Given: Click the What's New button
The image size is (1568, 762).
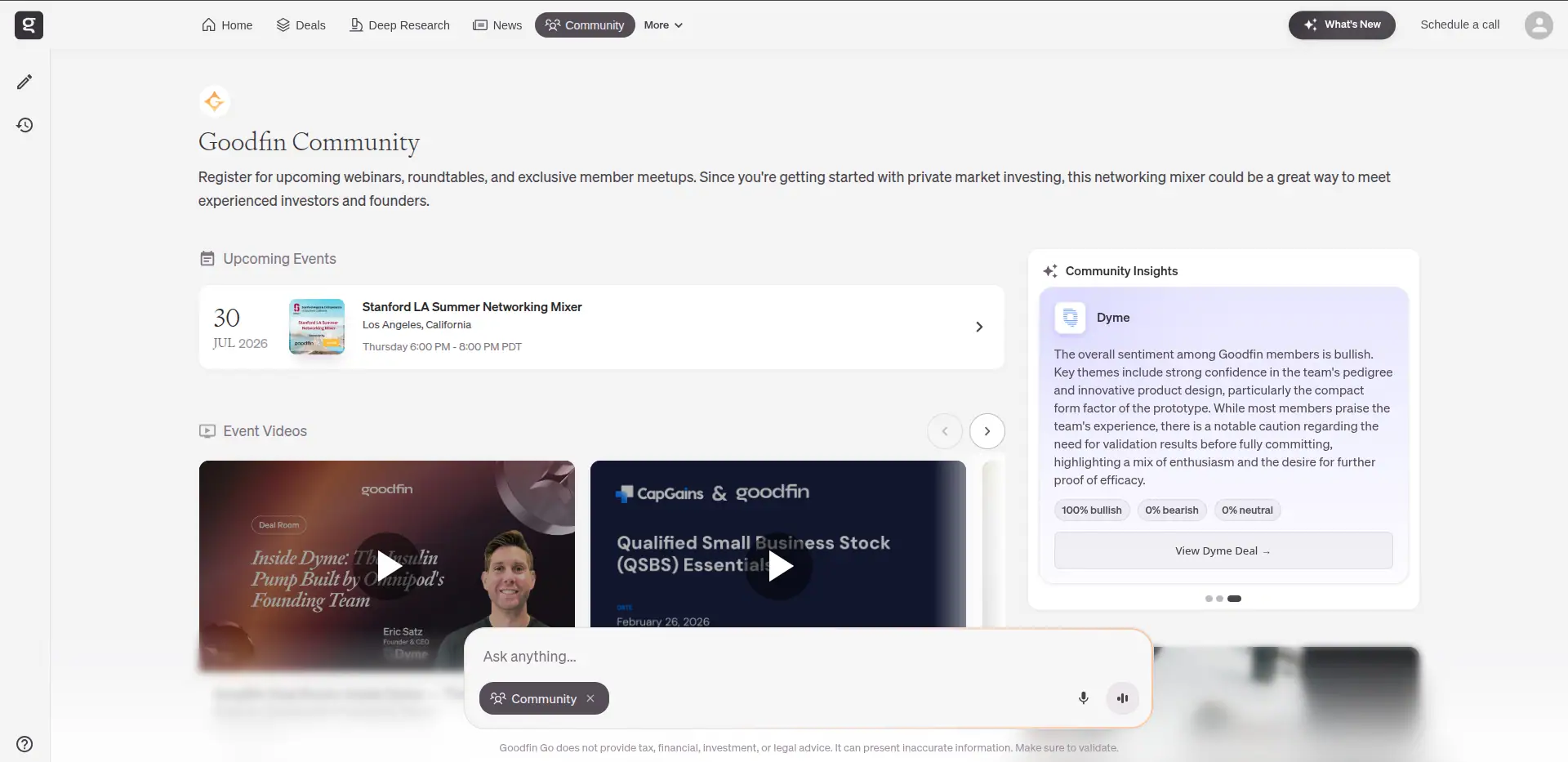Looking at the screenshot, I should pyautogui.click(x=1342, y=25).
